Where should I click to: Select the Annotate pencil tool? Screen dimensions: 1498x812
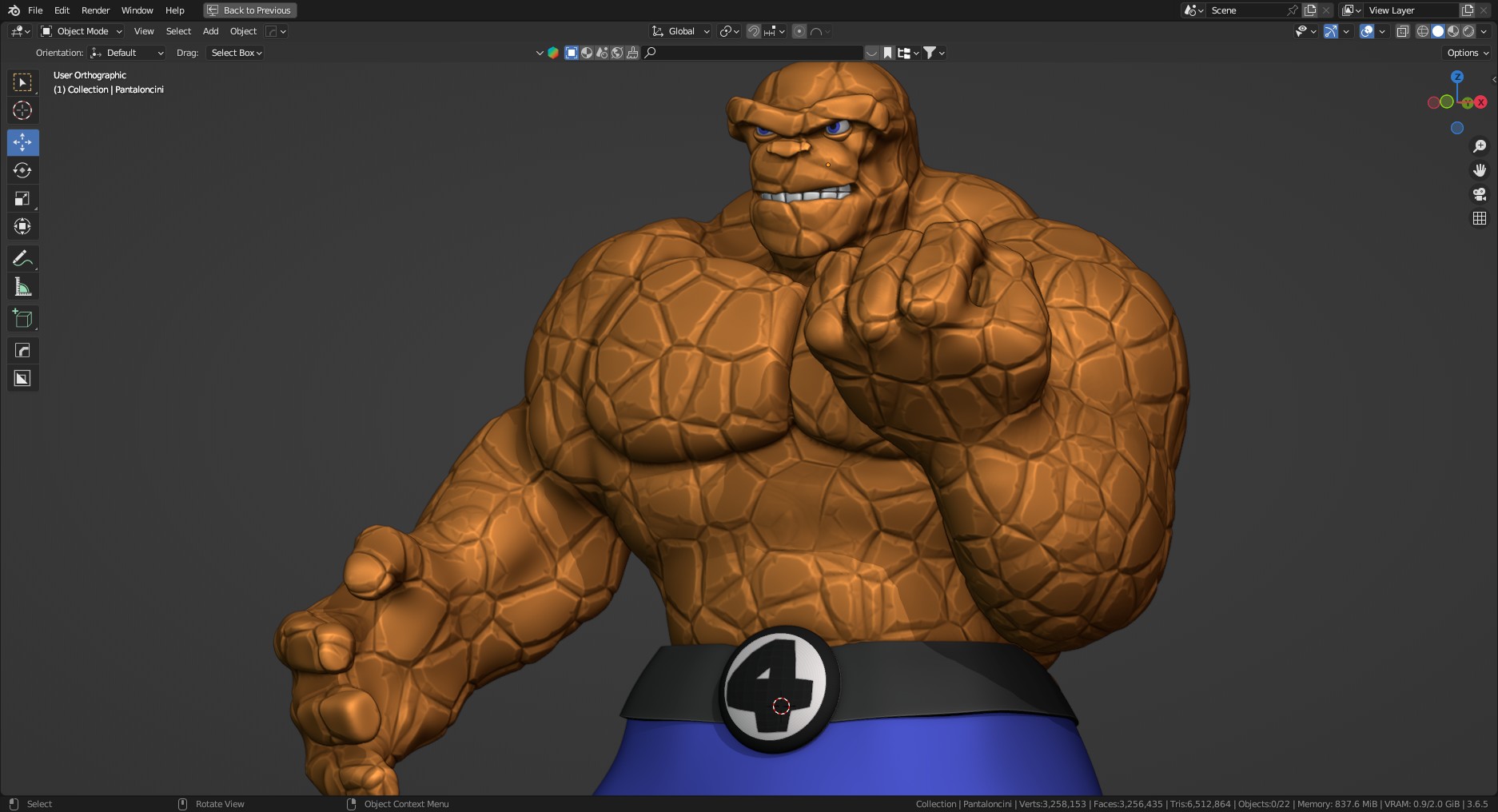22,258
